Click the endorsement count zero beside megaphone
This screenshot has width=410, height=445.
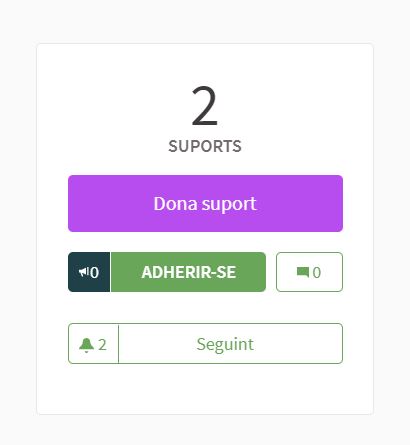click(94, 273)
